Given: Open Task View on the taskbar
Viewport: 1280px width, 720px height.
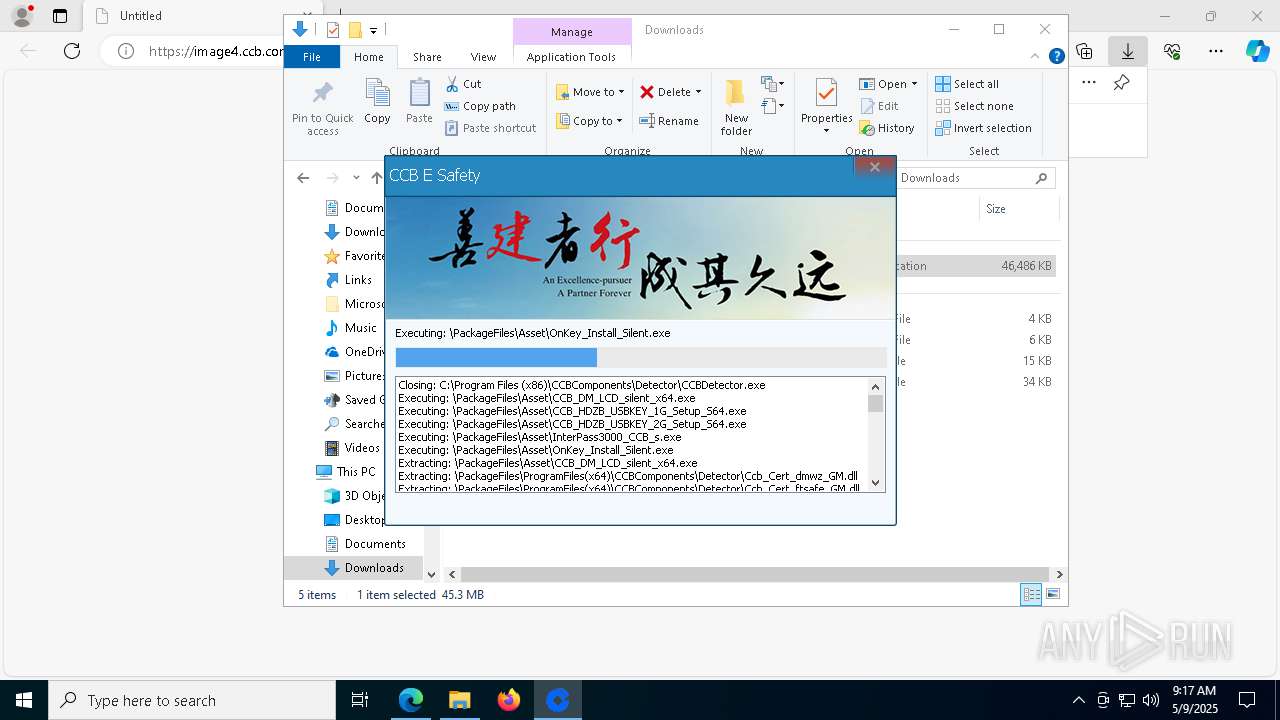Looking at the screenshot, I should [360, 700].
